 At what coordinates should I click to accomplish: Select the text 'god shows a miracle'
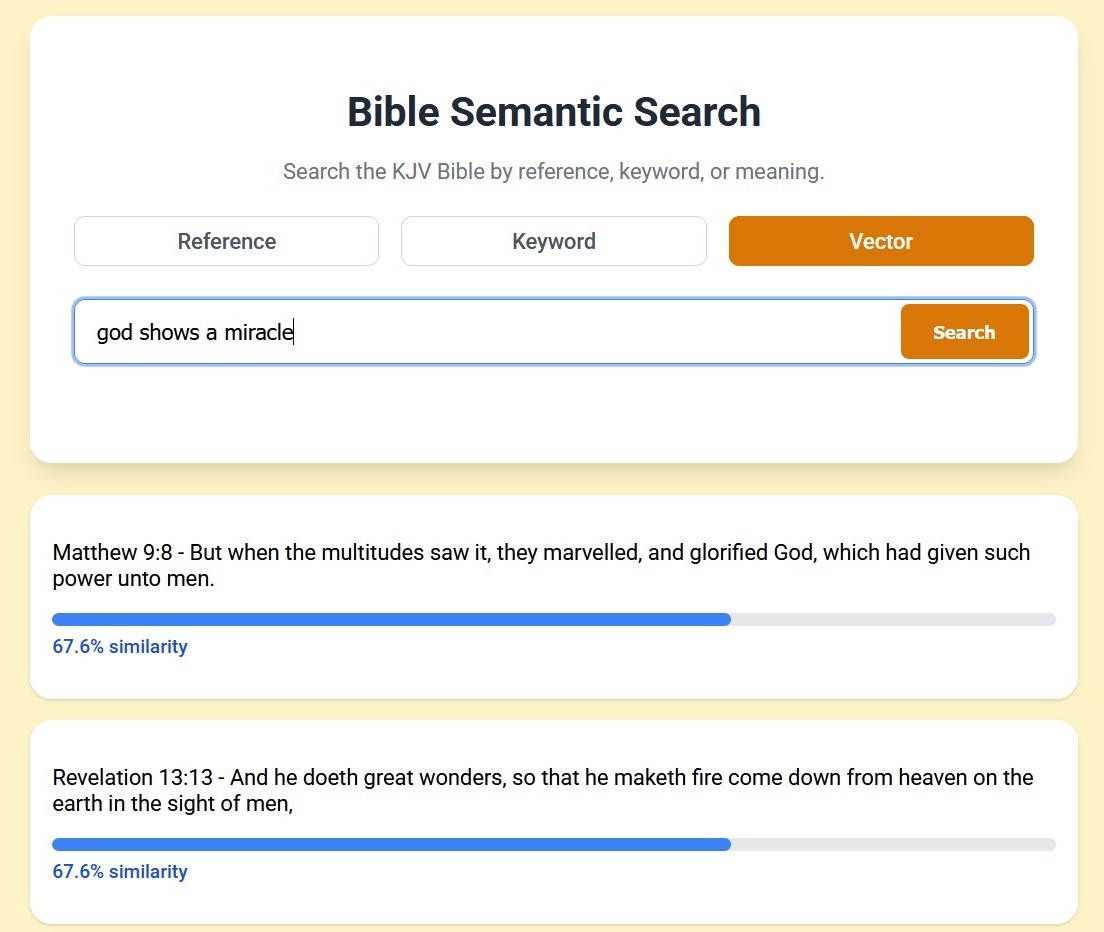pos(193,332)
